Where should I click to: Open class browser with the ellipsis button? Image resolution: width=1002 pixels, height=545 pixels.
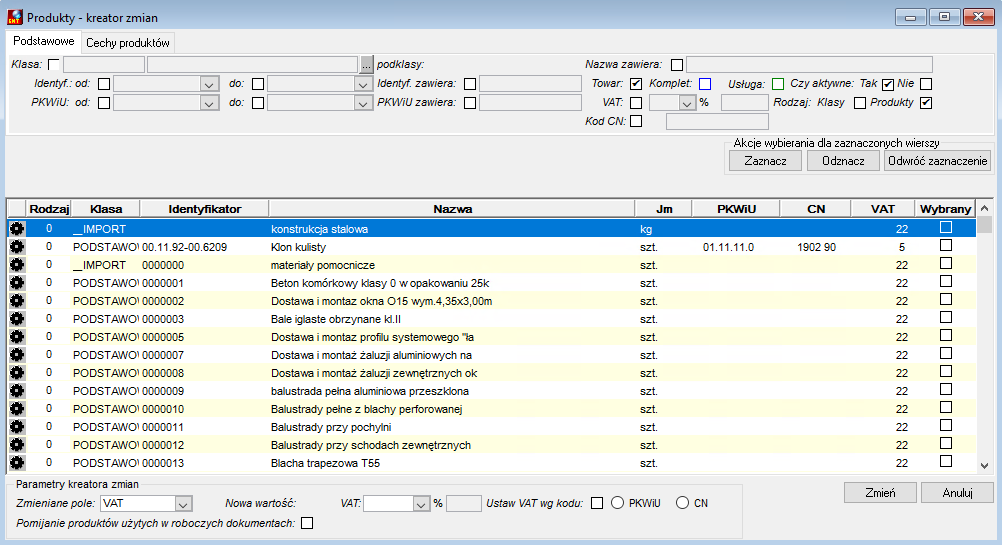pyautogui.click(x=366, y=65)
